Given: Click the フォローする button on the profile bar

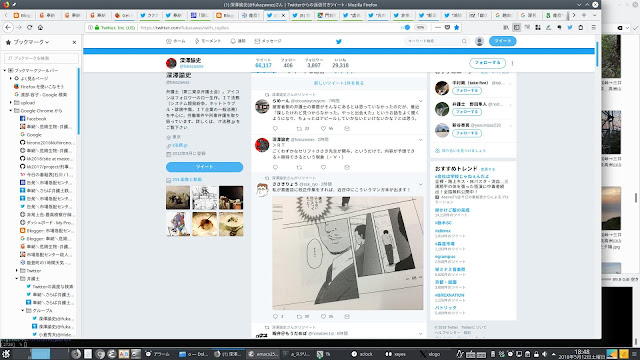Looking at the screenshot, I should (x=487, y=63).
